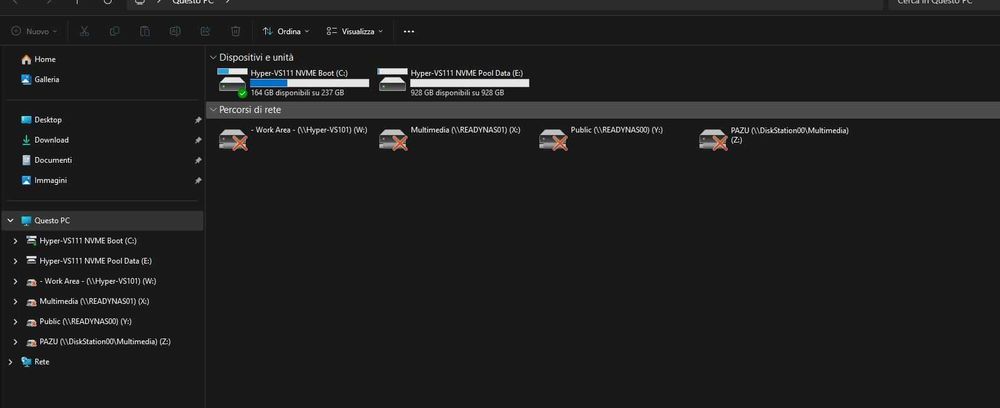Click C: drive storage usage bar

[309, 83]
